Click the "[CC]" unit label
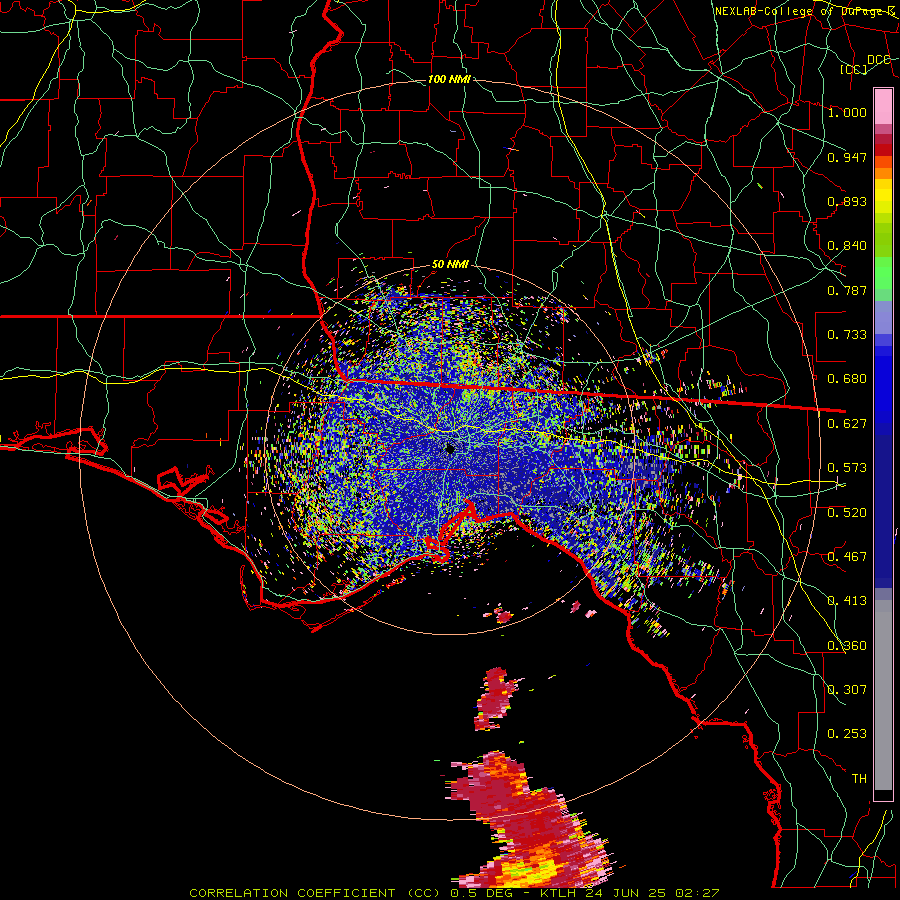Screen dimensions: 900x900 pos(854,69)
